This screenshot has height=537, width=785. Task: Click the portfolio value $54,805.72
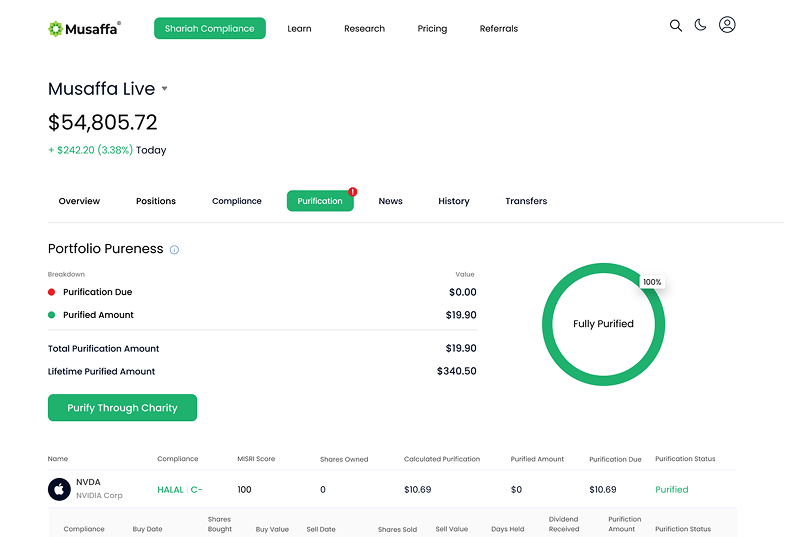coord(103,122)
